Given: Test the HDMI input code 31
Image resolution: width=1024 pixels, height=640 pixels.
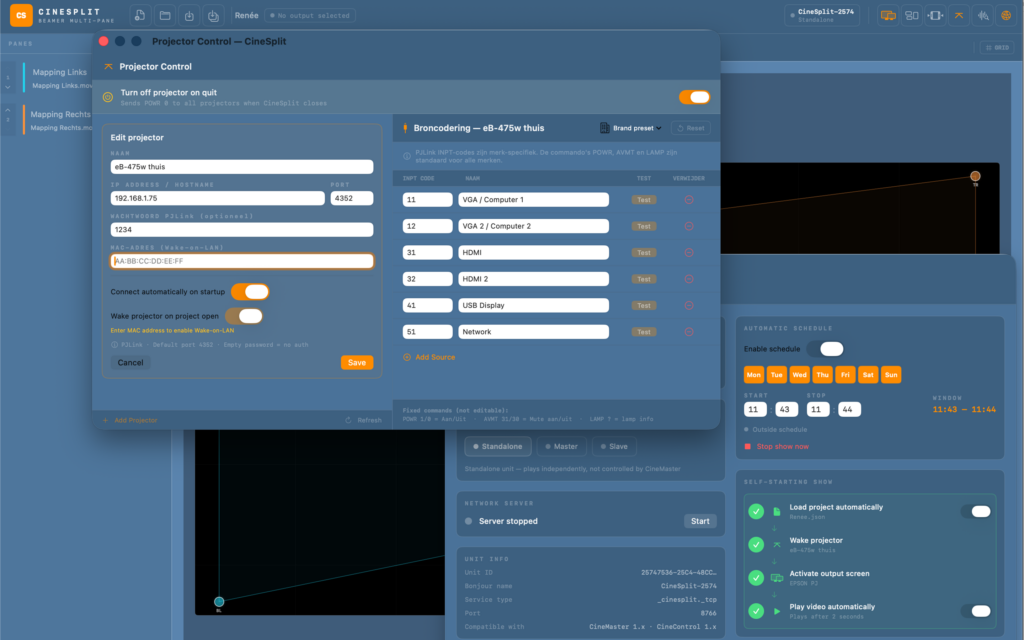Looking at the screenshot, I should pyautogui.click(x=643, y=253).
